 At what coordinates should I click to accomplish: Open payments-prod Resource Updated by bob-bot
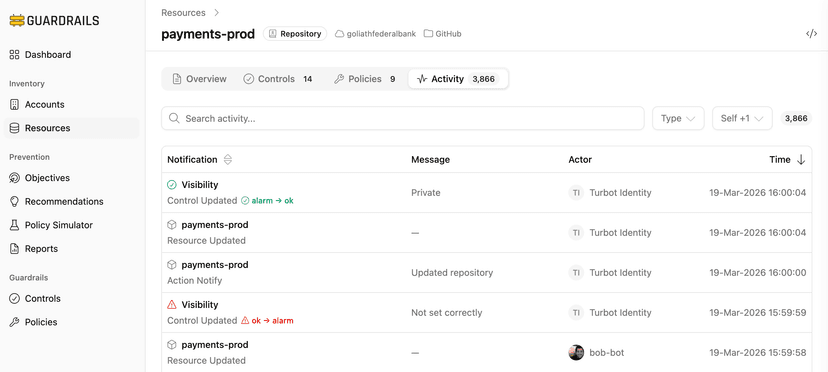tap(486, 352)
